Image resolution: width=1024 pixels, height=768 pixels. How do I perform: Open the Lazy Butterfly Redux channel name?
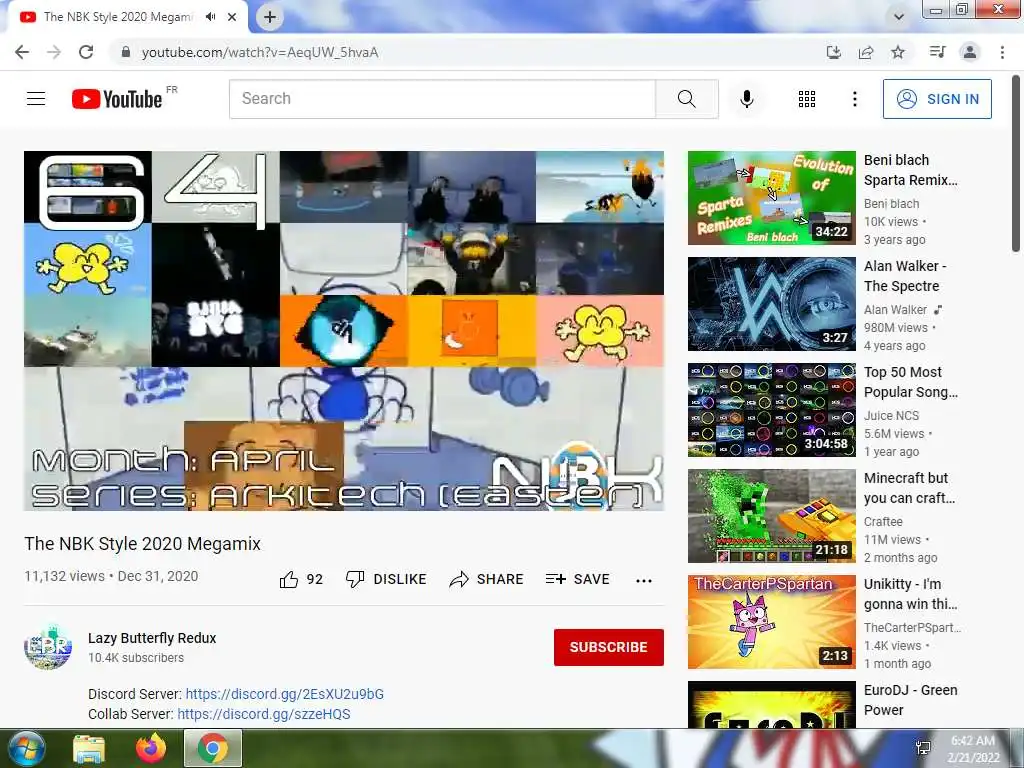tap(152, 638)
